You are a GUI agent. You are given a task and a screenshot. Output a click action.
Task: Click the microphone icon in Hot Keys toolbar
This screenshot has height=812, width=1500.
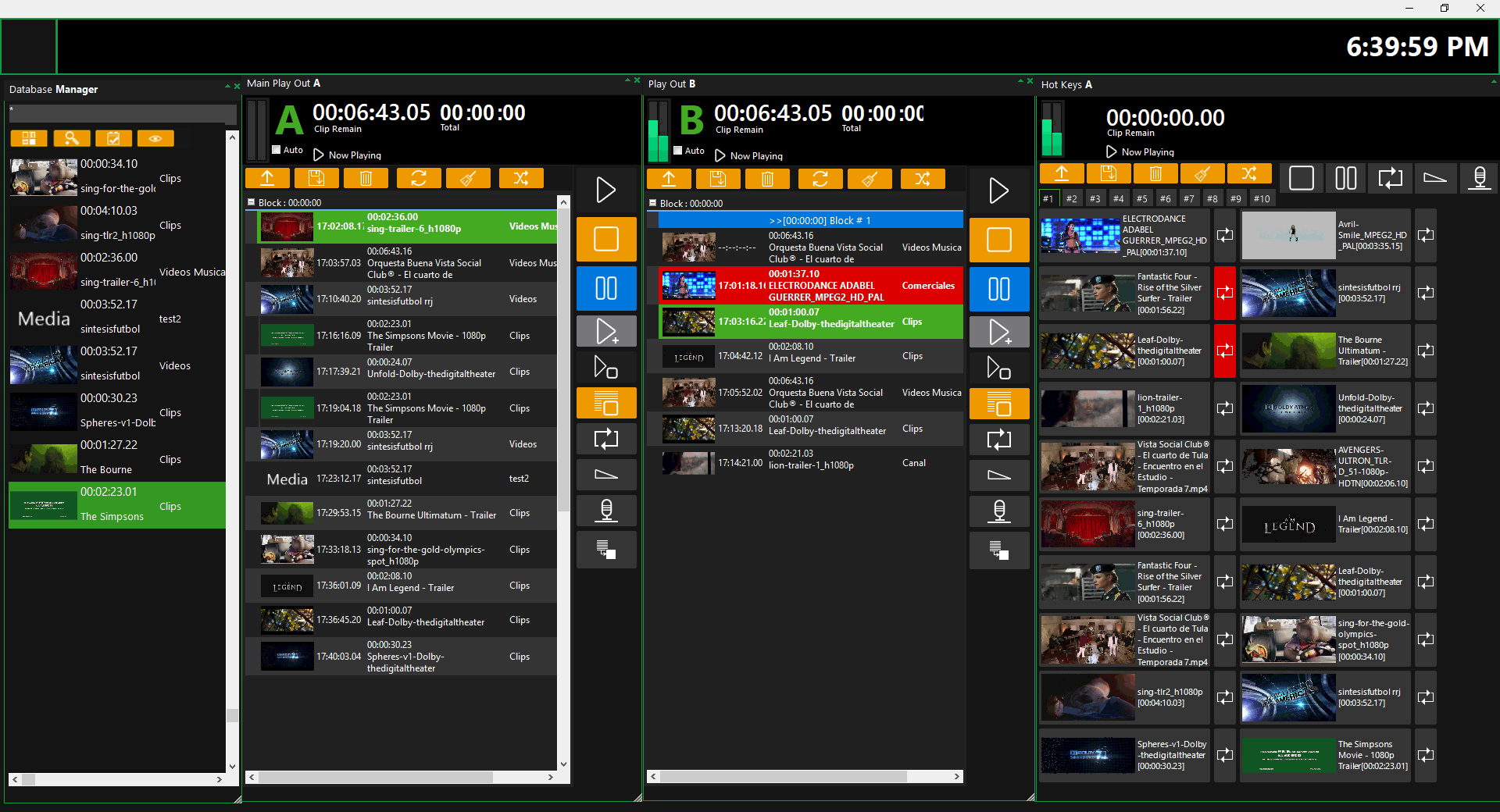point(1479,178)
